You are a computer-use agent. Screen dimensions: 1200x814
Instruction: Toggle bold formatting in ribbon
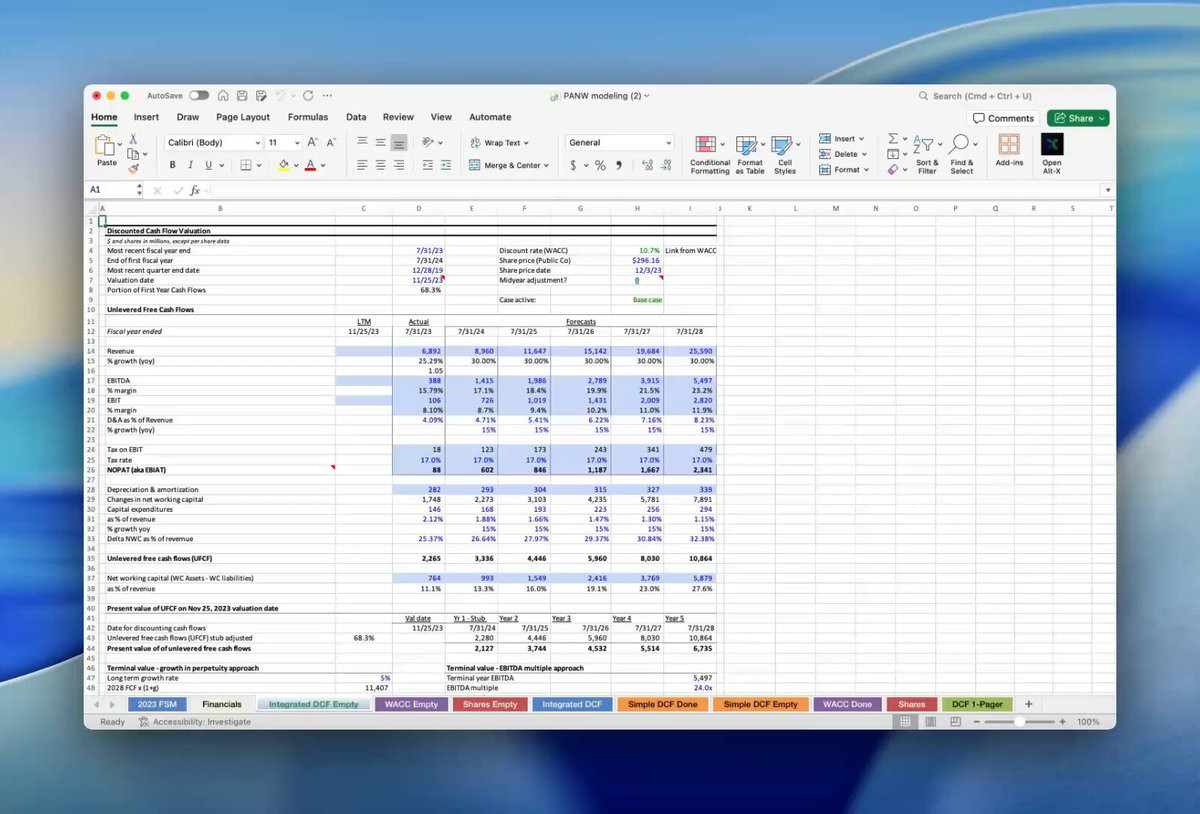173,166
